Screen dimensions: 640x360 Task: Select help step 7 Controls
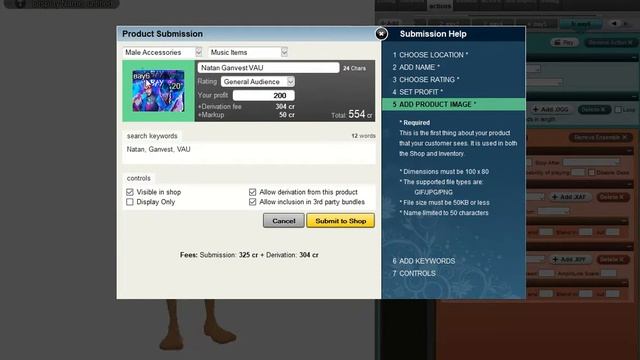[414, 273]
